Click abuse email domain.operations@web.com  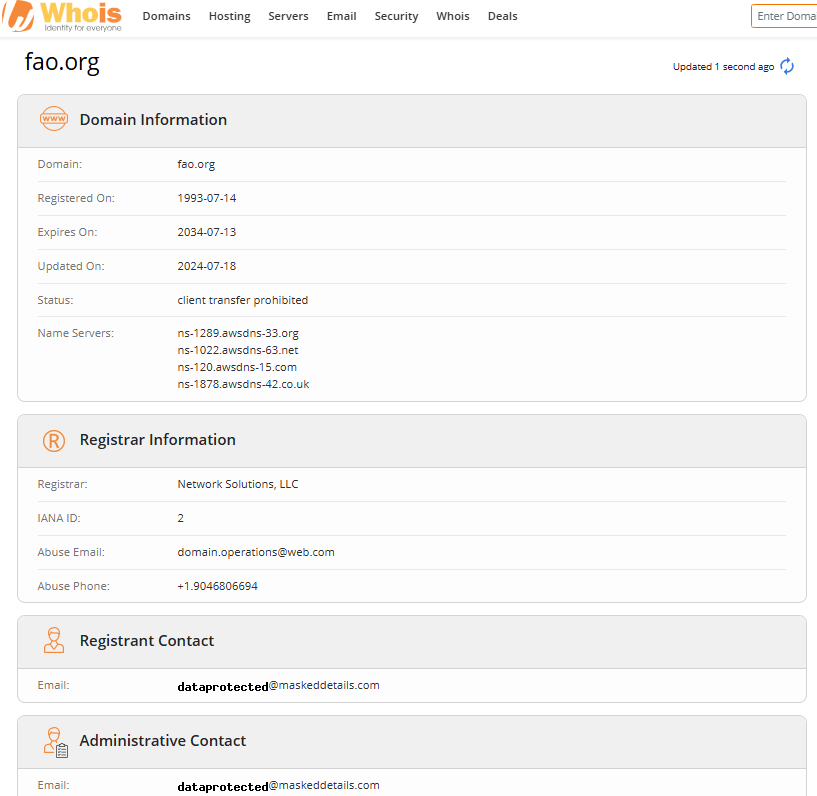(256, 552)
